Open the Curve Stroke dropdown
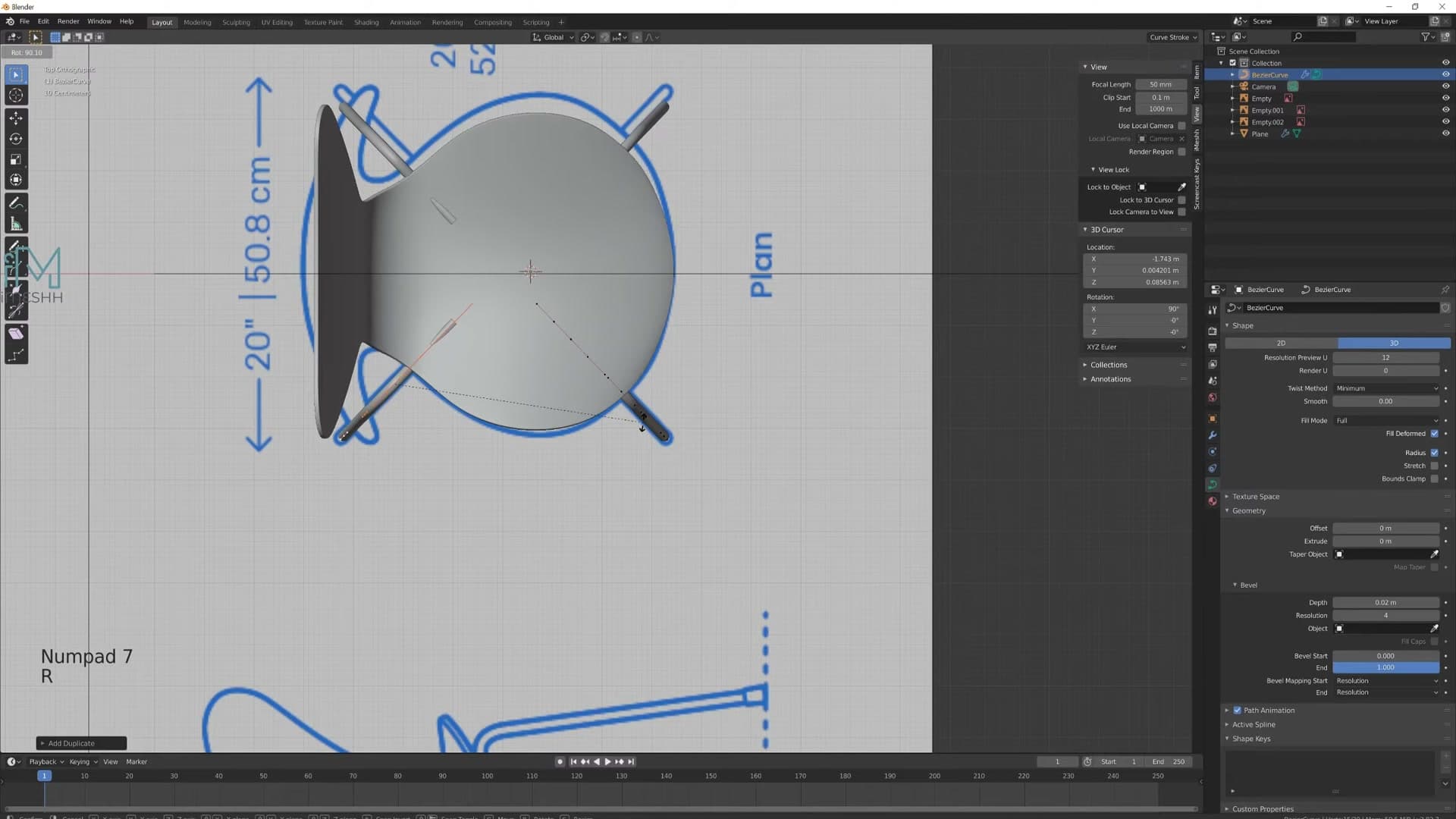 (x=1173, y=37)
